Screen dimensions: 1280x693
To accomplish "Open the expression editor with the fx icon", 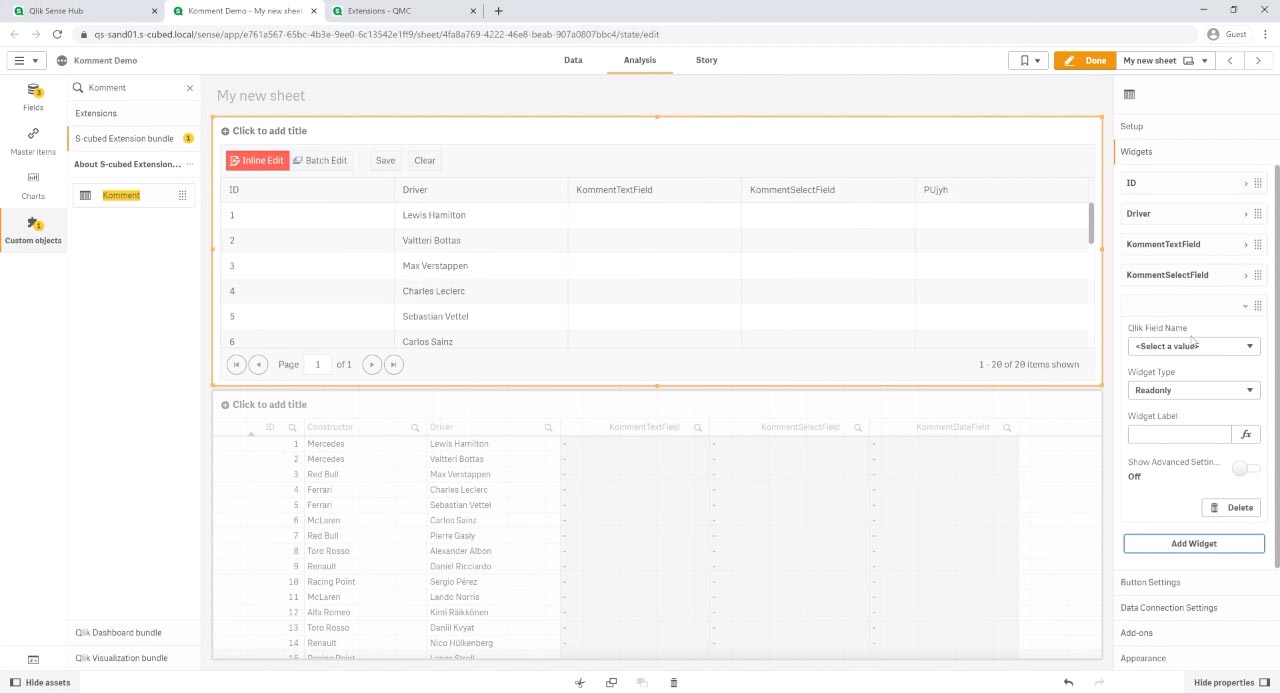I will [1246, 433].
